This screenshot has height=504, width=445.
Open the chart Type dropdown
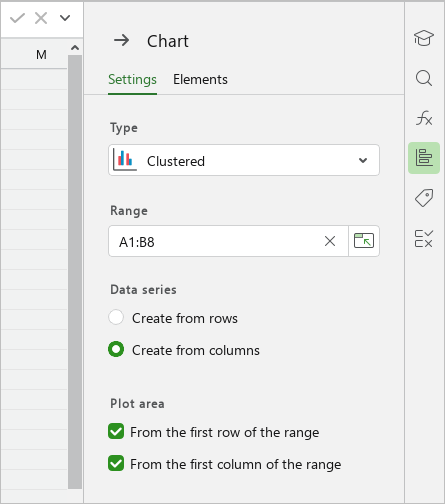[x=244, y=160]
